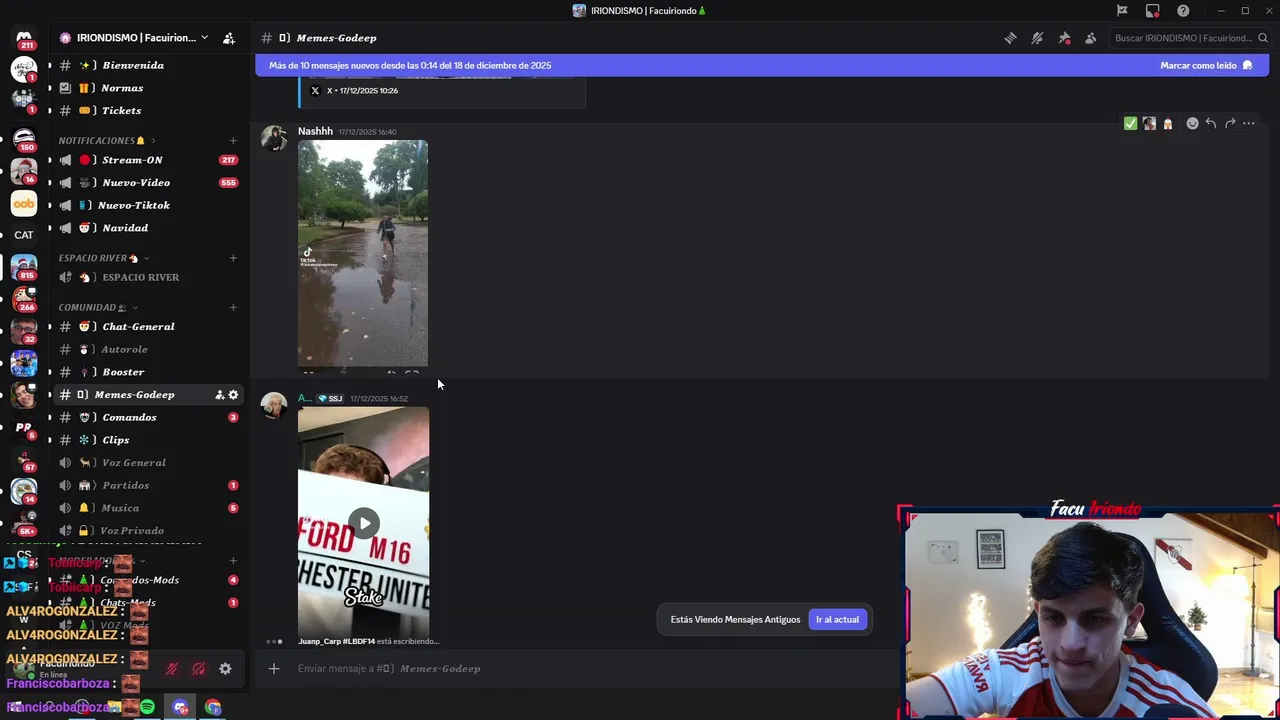Click the search magnifier icon
1280x720 pixels.
[1261, 38]
